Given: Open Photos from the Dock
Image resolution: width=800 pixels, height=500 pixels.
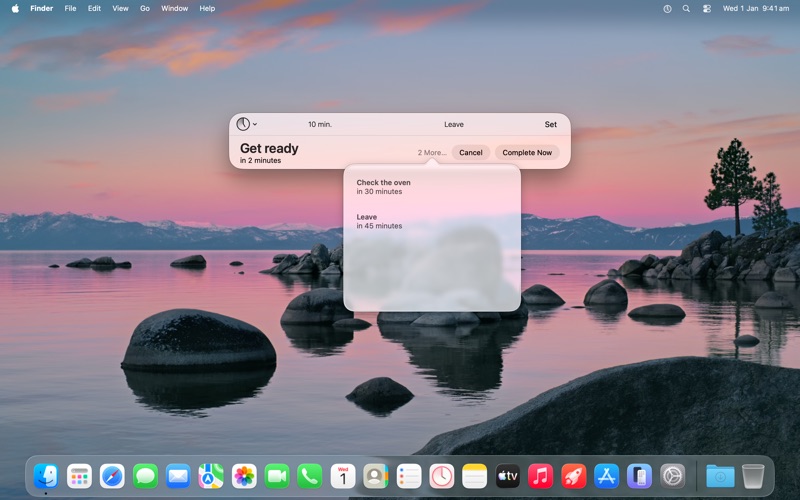Looking at the screenshot, I should [x=244, y=476].
